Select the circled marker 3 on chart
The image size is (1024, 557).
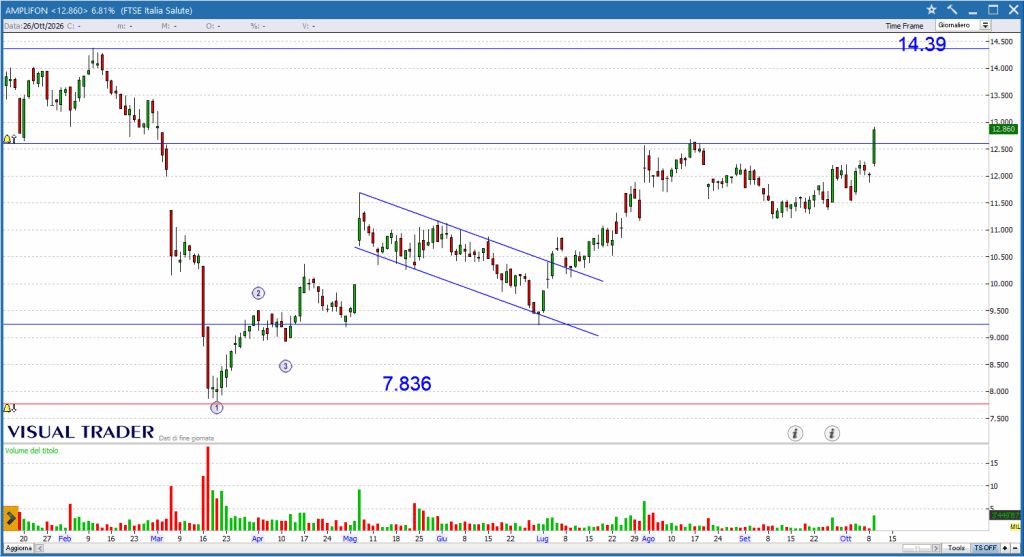click(285, 366)
